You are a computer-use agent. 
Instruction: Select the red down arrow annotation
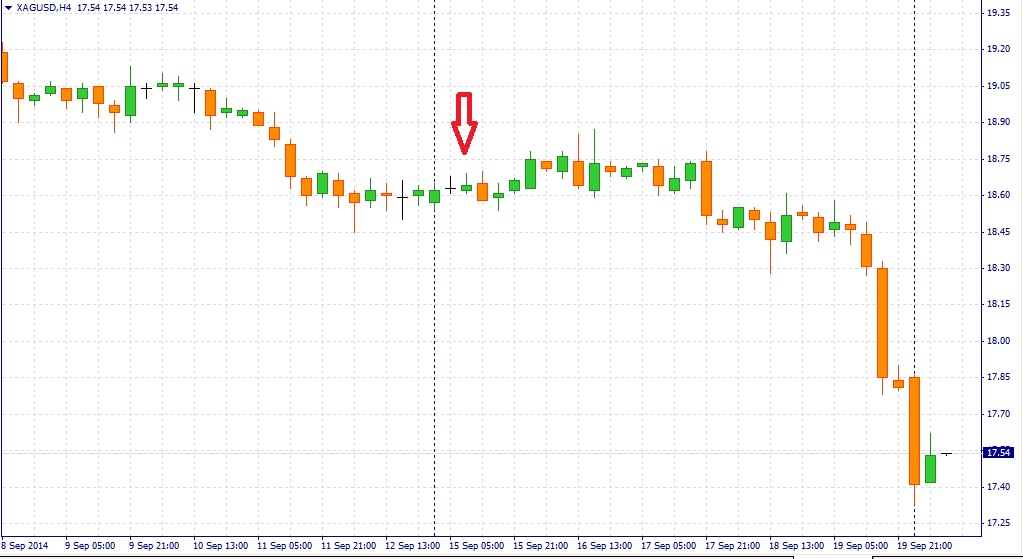pyautogui.click(x=464, y=123)
